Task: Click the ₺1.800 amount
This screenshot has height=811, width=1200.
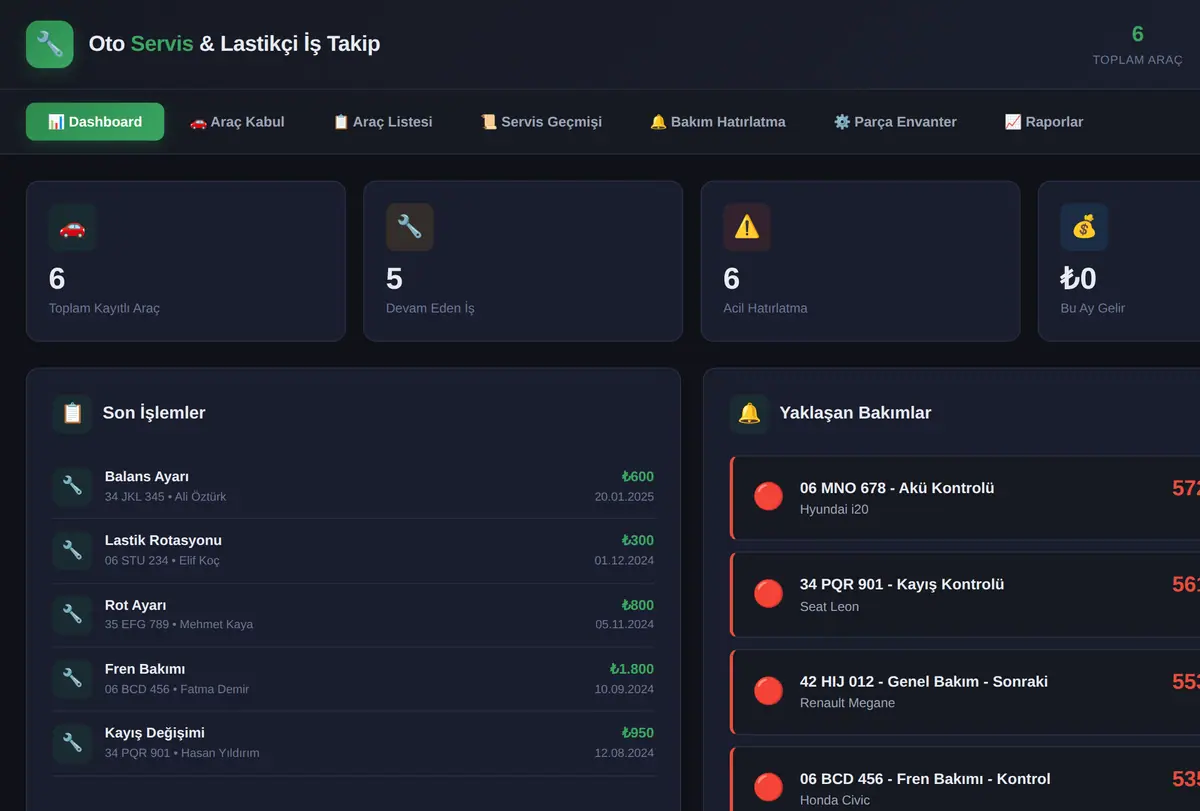Action: (x=632, y=669)
